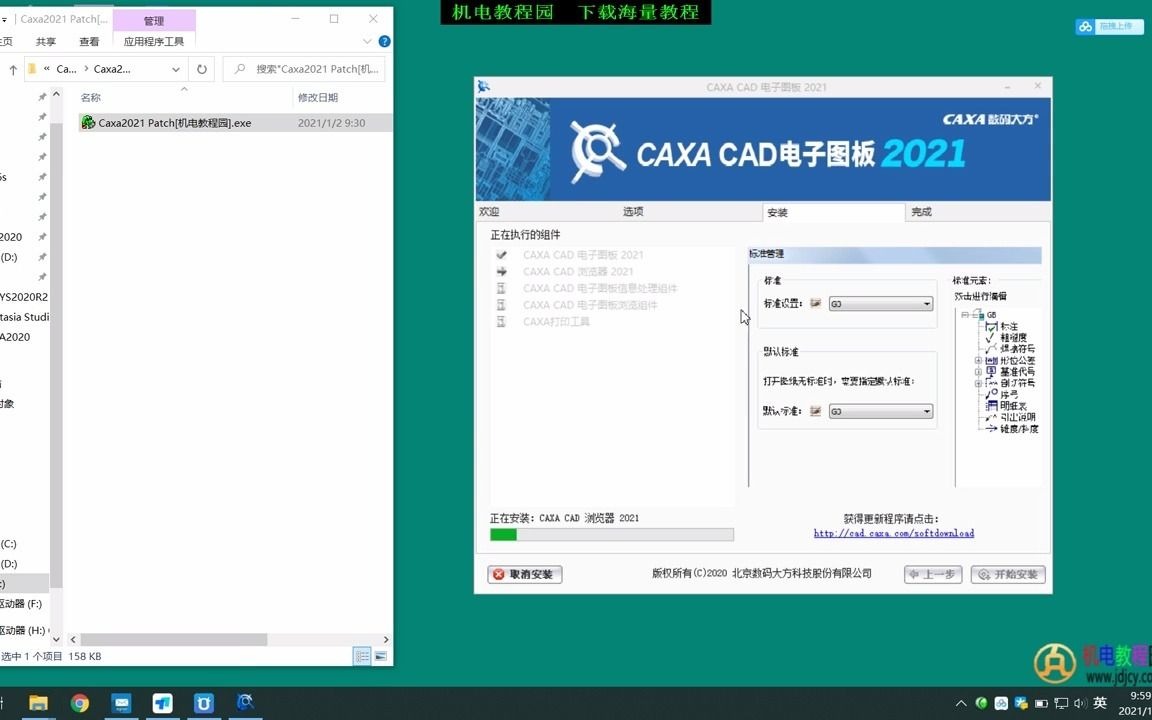Viewport: 1152px width, 720px height.
Task: Click the checkmark beside CAXA CAD 电子图板 2021 component
Action: tap(501, 254)
